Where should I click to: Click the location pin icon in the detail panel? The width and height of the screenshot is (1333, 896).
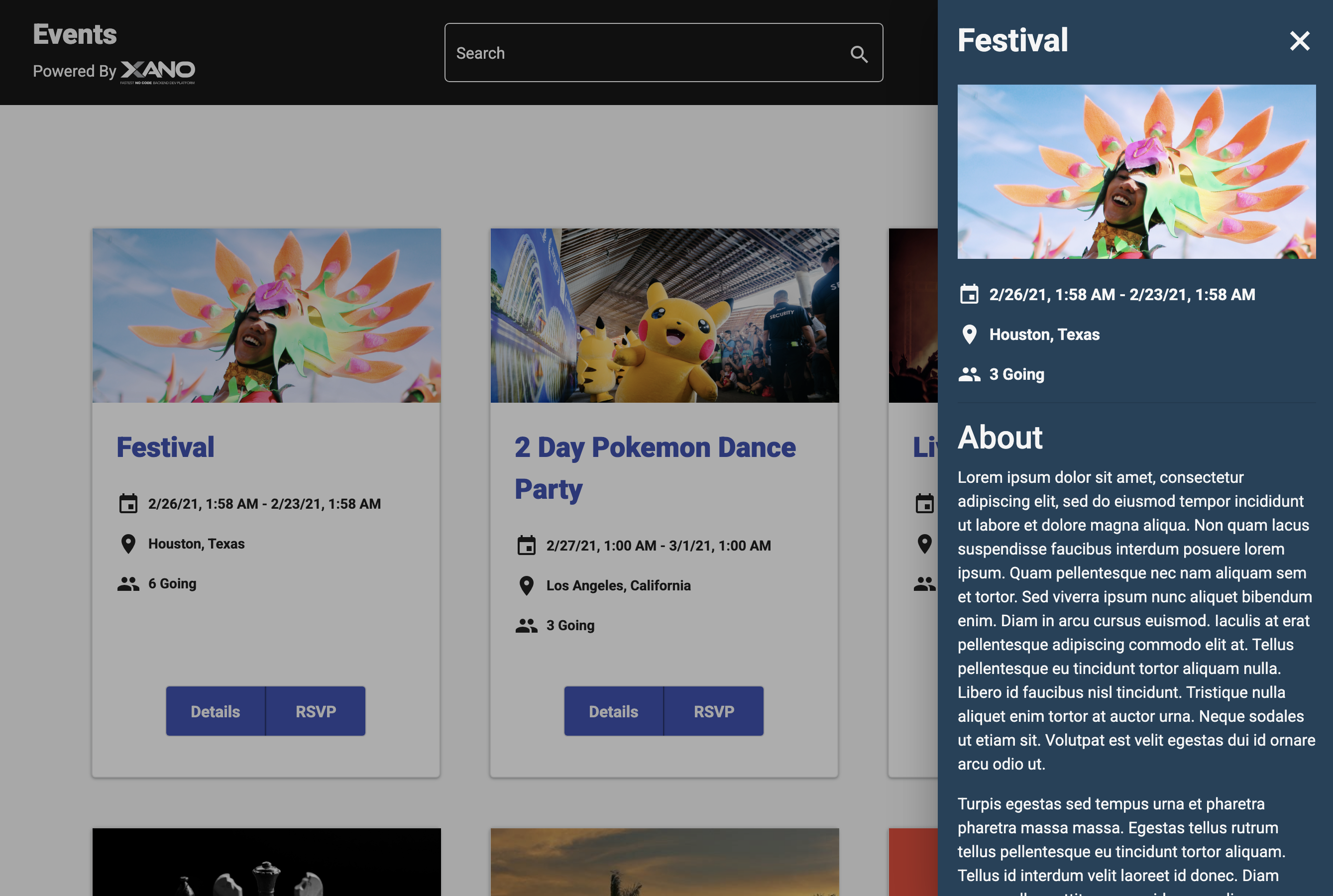[969, 336]
